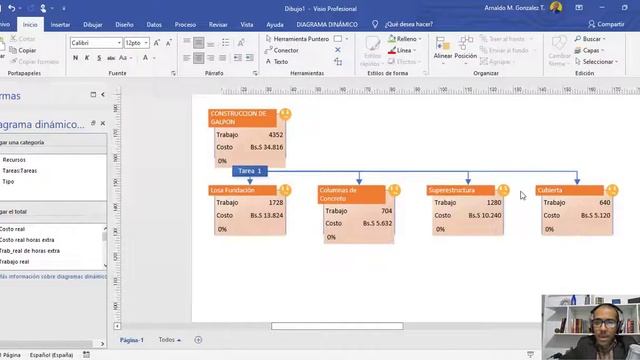Image resolution: width=640 pixels, height=360 pixels.
Task: Open the Párrafo dialog launcher
Action: pos(255,73)
